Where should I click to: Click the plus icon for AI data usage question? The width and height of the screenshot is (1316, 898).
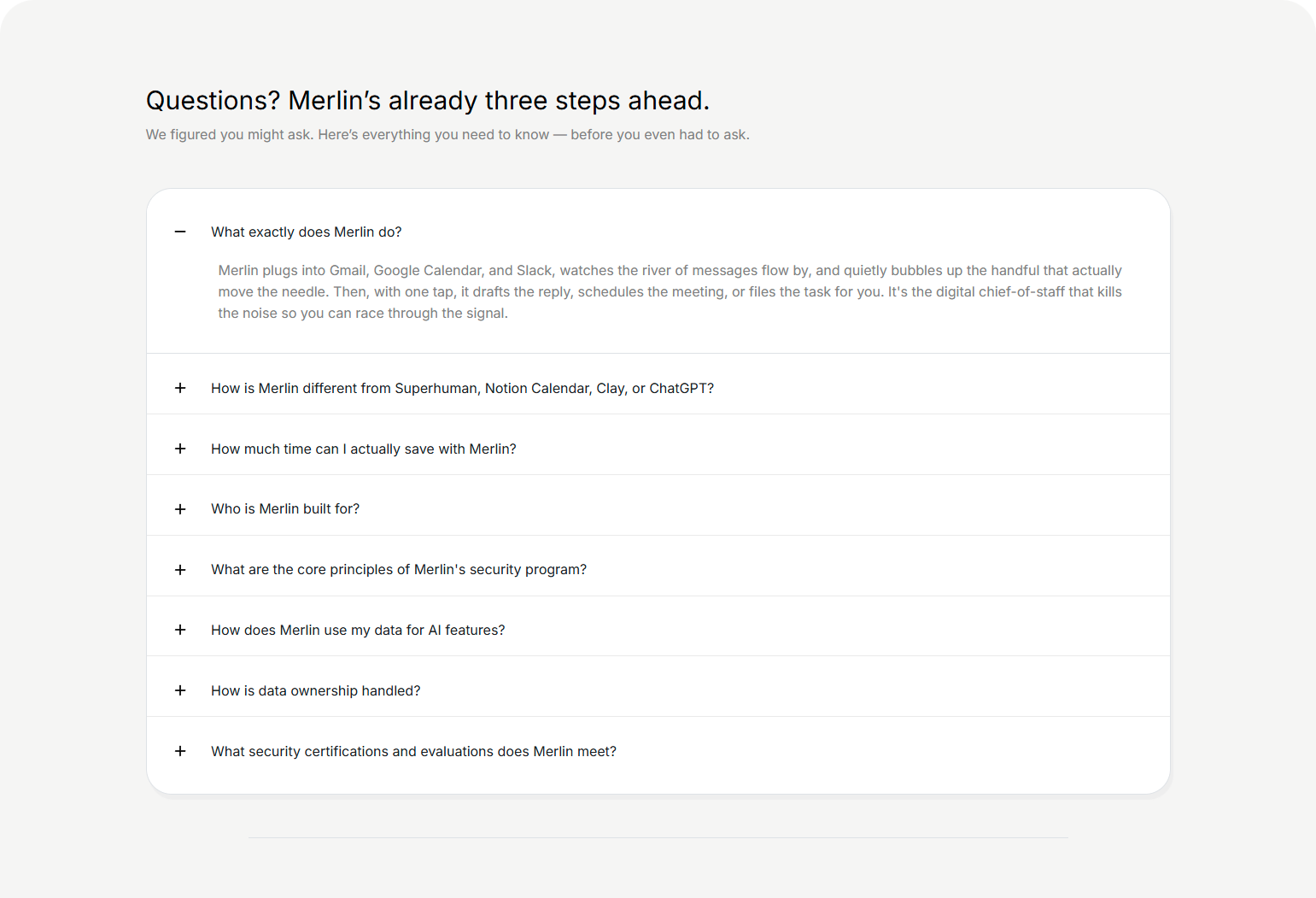(180, 630)
